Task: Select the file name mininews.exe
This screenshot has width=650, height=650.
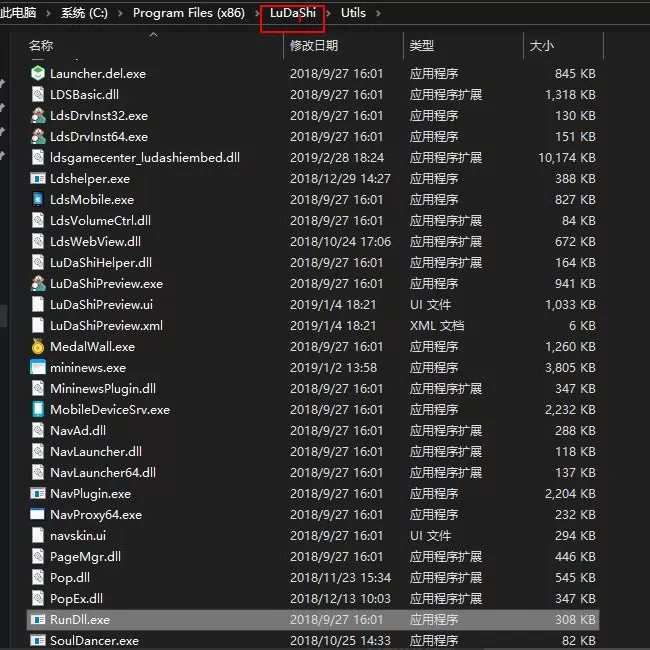Action: pos(88,368)
